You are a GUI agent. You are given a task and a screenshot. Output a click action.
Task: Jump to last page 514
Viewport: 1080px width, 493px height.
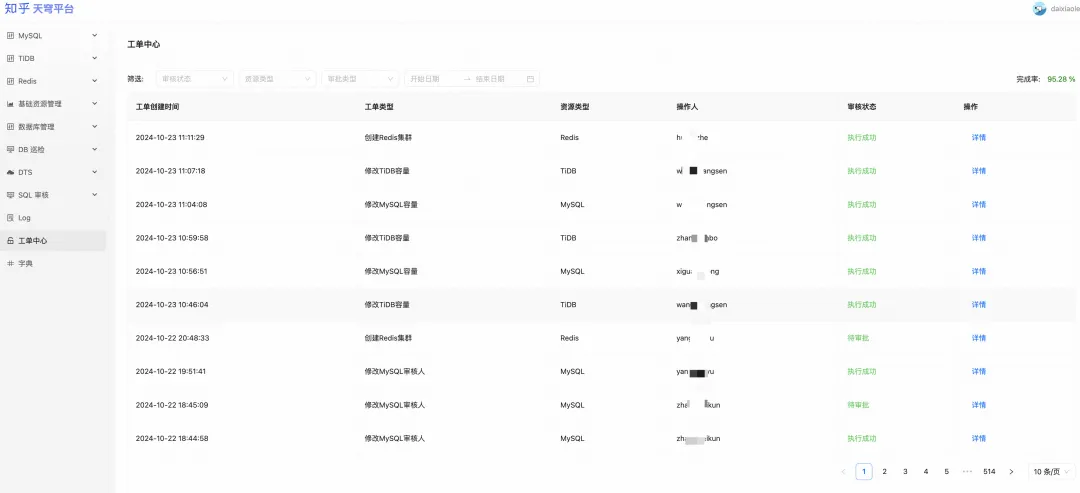coord(989,472)
